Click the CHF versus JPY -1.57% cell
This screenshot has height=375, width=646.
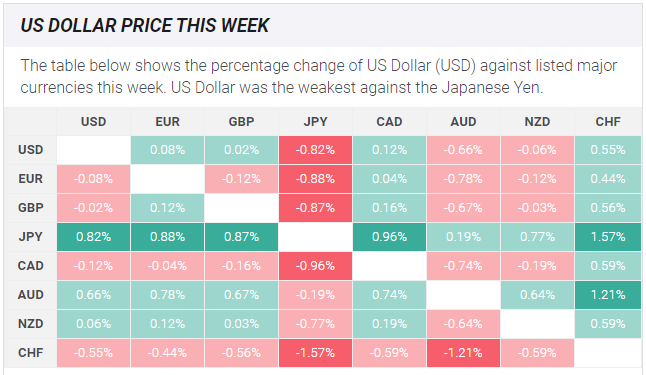tap(315, 353)
